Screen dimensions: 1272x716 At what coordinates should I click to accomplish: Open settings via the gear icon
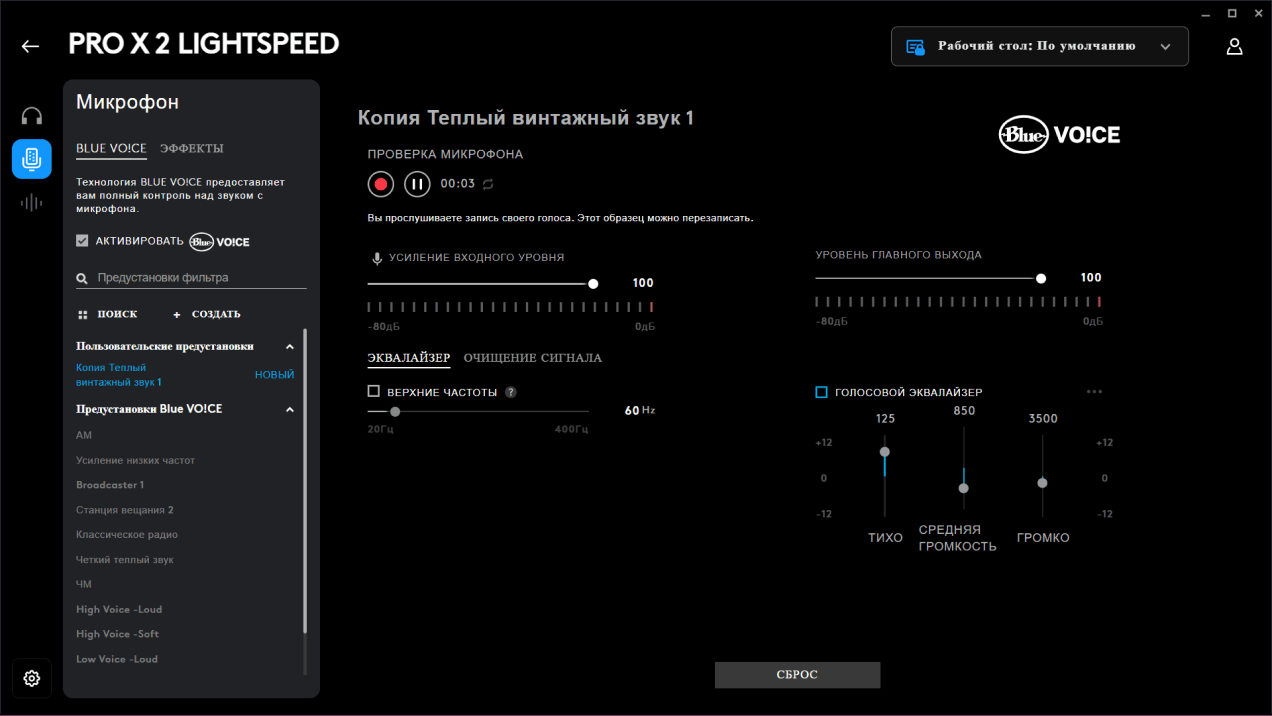coord(32,679)
